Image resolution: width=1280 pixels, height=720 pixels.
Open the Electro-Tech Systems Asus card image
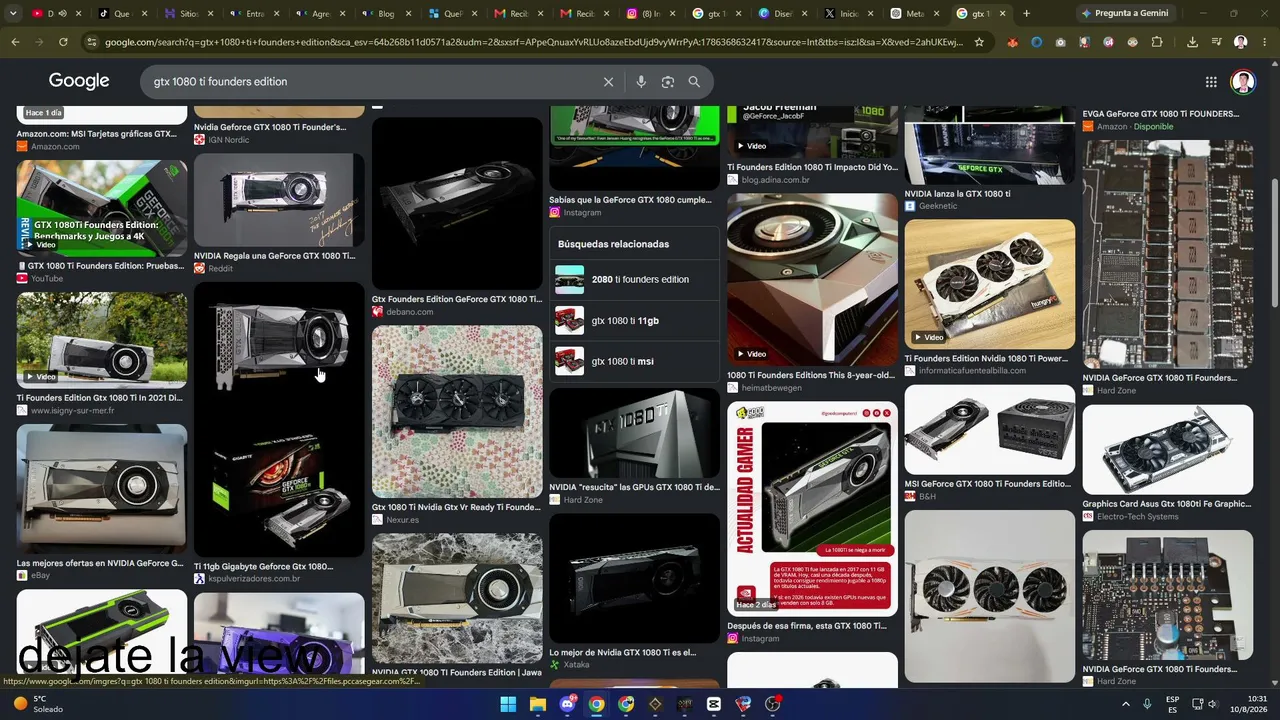pyautogui.click(x=1167, y=450)
